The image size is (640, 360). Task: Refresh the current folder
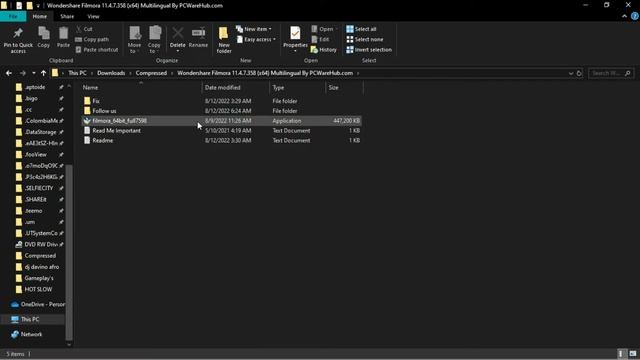click(579, 73)
